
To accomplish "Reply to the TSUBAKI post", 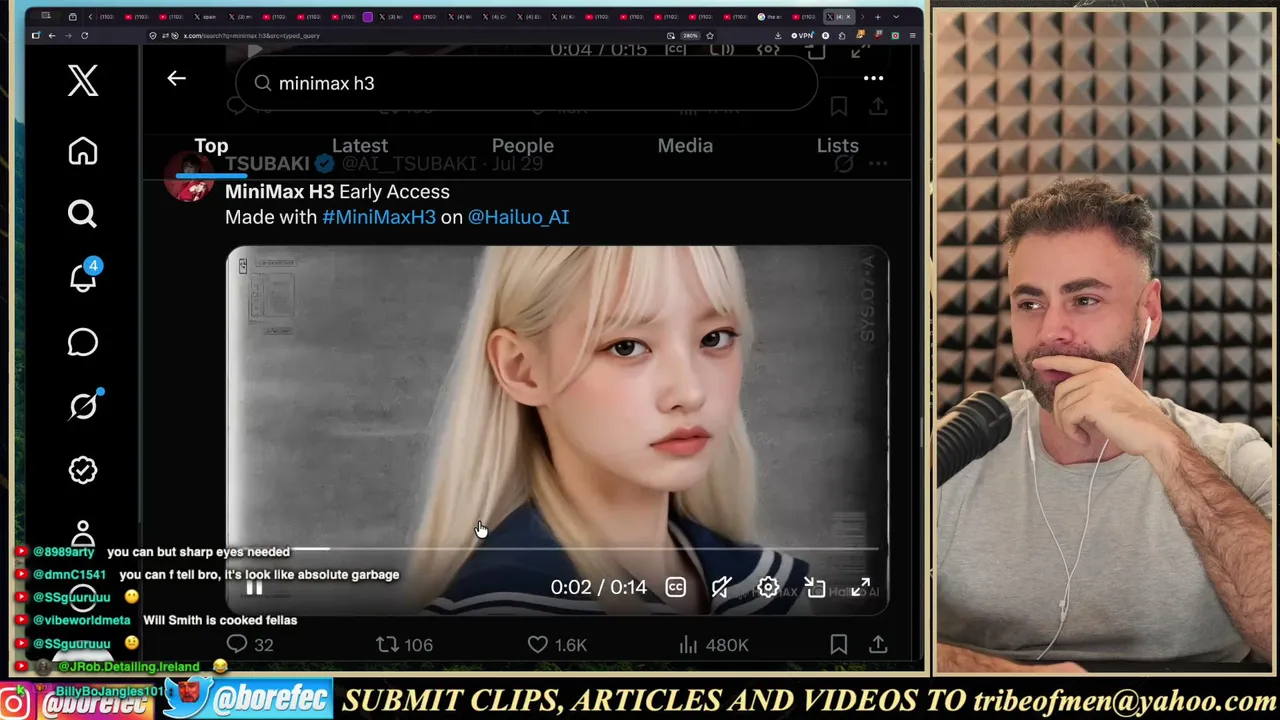I will pos(250,645).
